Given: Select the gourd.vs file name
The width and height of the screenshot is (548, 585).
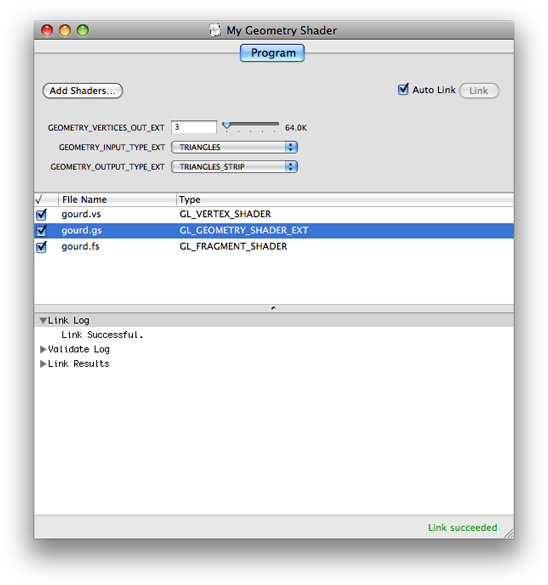Looking at the screenshot, I should click(81, 214).
